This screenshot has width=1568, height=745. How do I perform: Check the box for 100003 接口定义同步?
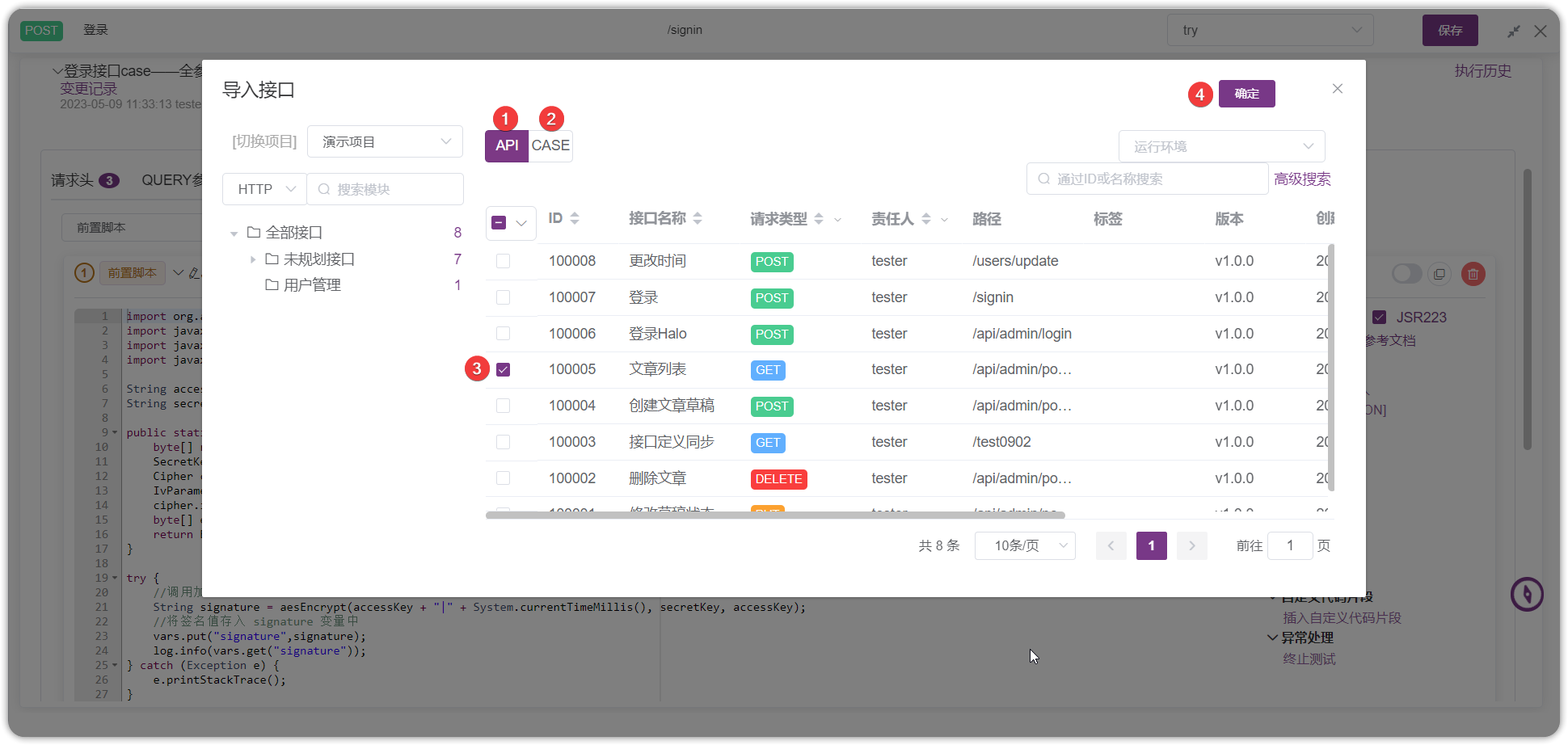[503, 442]
